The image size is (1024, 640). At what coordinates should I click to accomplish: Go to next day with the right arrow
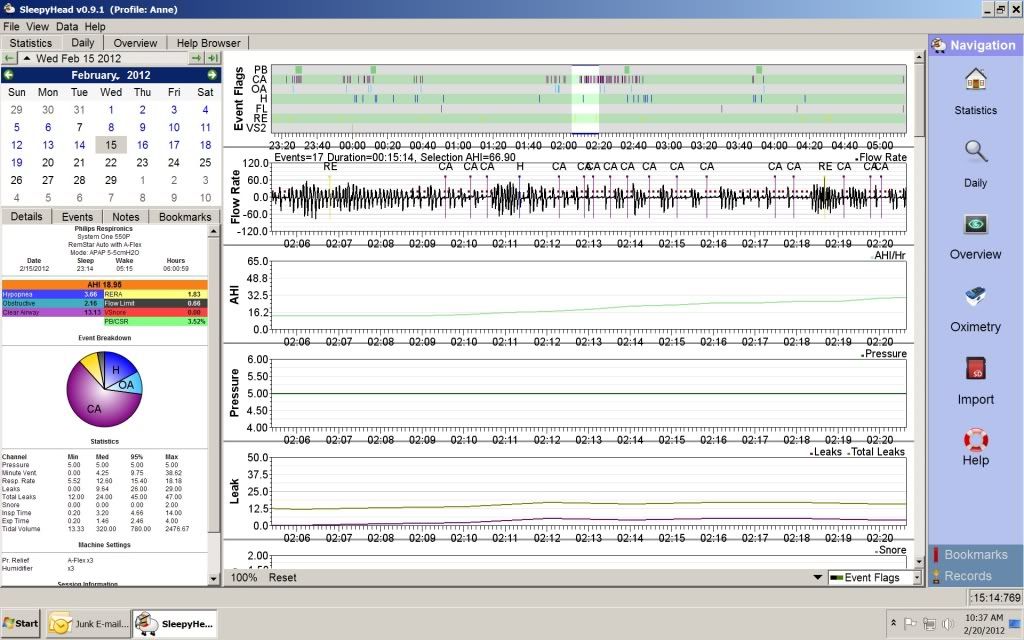click(197, 58)
